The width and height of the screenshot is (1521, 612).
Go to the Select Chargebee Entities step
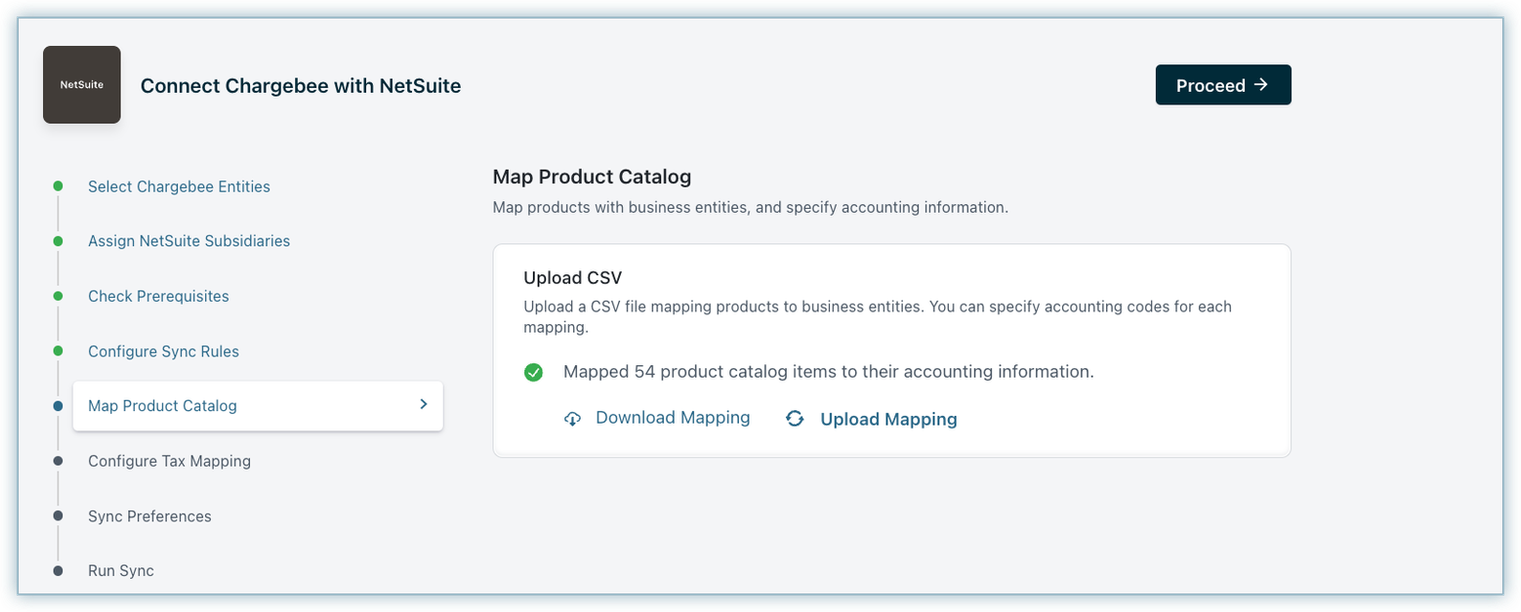[x=179, y=187]
